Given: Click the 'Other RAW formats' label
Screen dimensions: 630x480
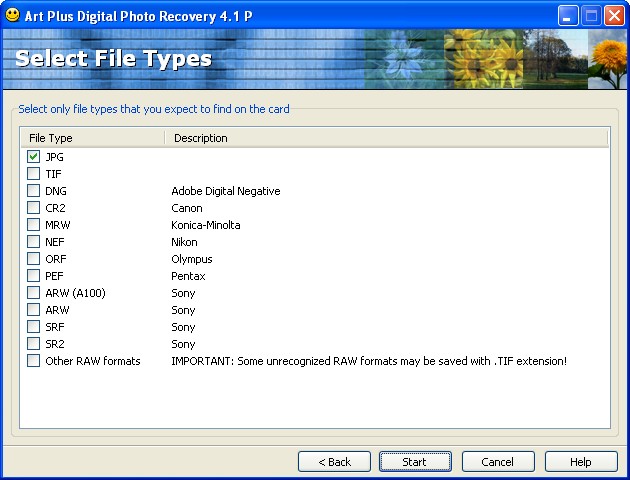Looking at the screenshot, I should tap(93, 361).
